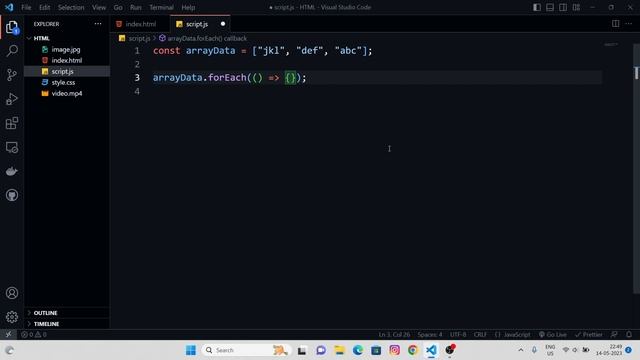This screenshot has width=640, height=360.
Task: Switch to the index.html tab
Action: click(x=140, y=24)
